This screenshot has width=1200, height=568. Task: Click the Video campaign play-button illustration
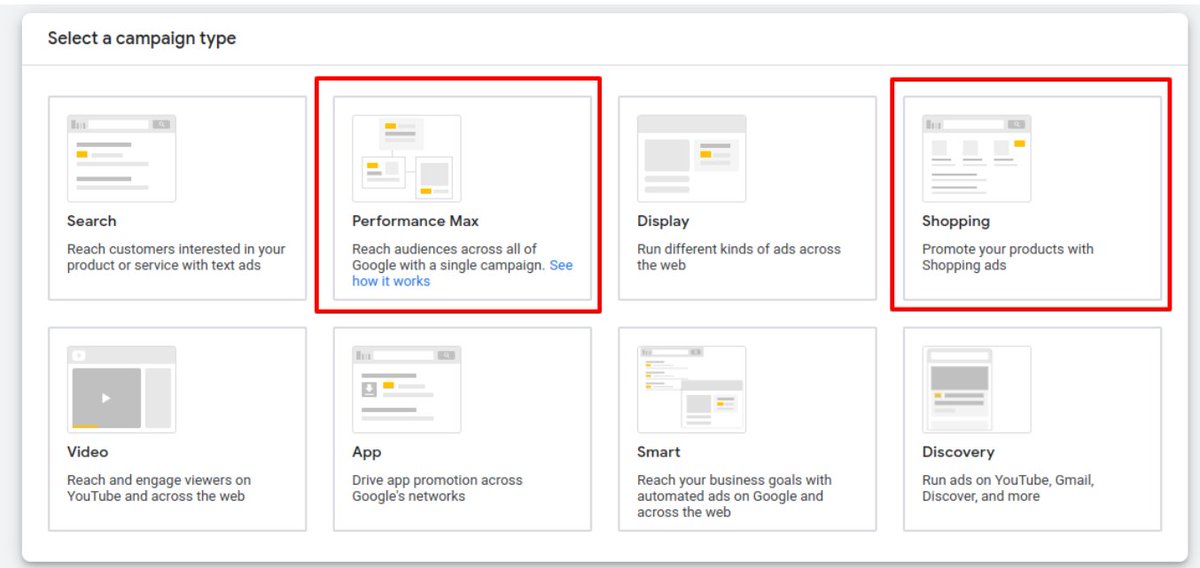tap(121, 389)
